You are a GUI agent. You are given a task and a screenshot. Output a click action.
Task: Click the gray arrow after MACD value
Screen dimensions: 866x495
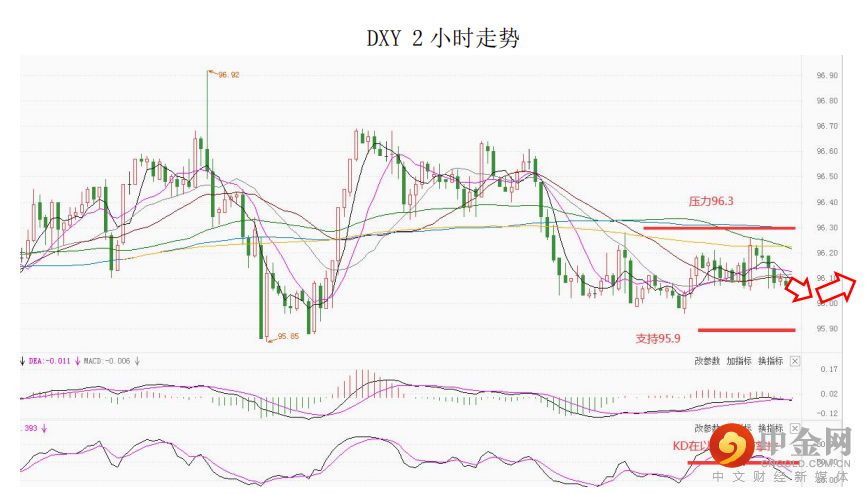pyautogui.click(x=137, y=361)
